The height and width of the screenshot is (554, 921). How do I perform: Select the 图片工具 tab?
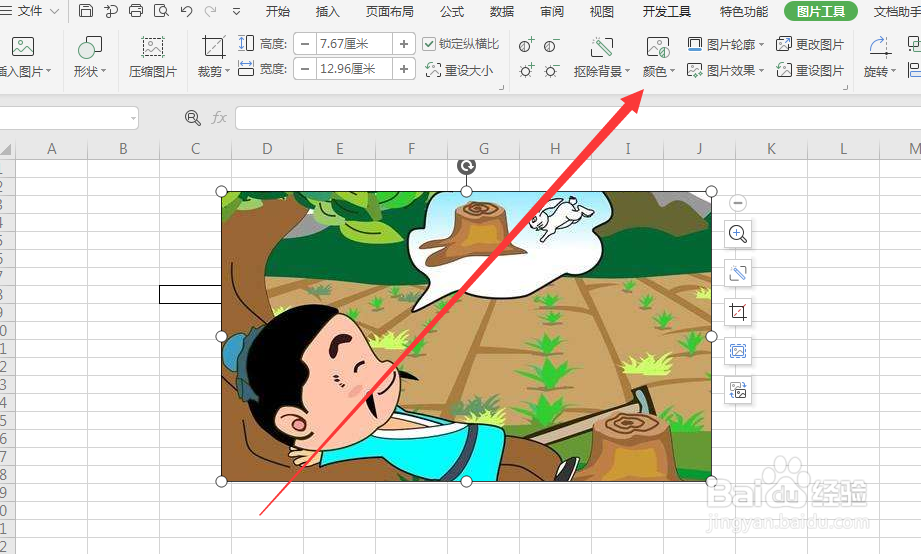pyautogui.click(x=821, y=11)
